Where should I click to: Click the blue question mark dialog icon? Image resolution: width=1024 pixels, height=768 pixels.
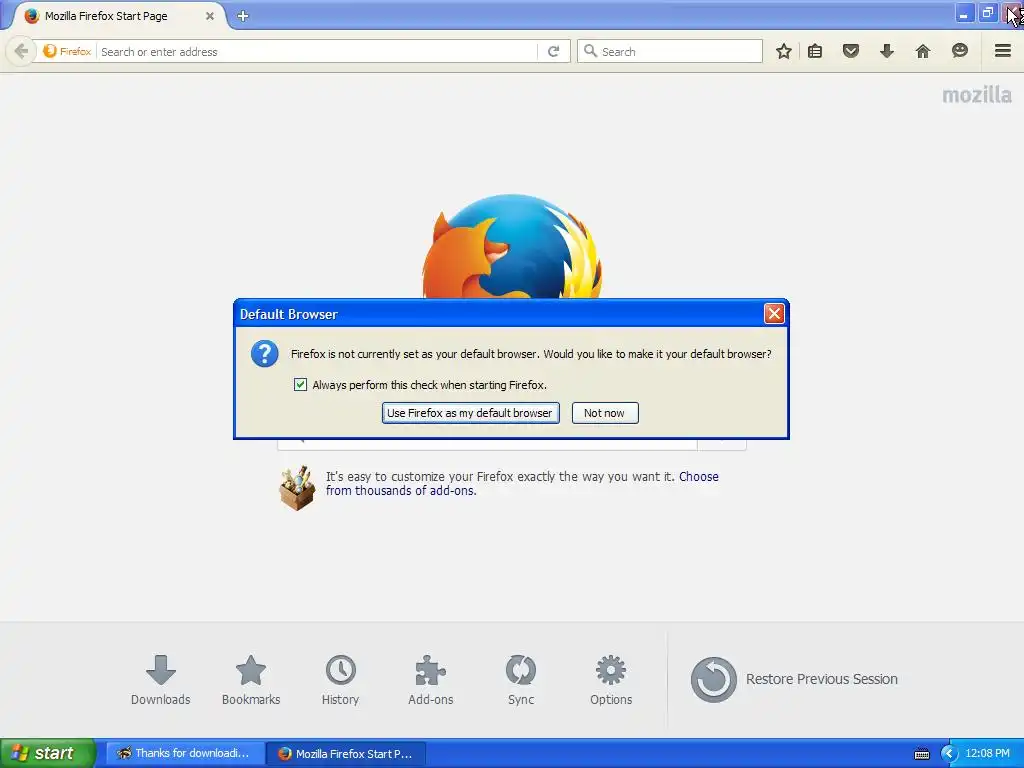[264, 354]
